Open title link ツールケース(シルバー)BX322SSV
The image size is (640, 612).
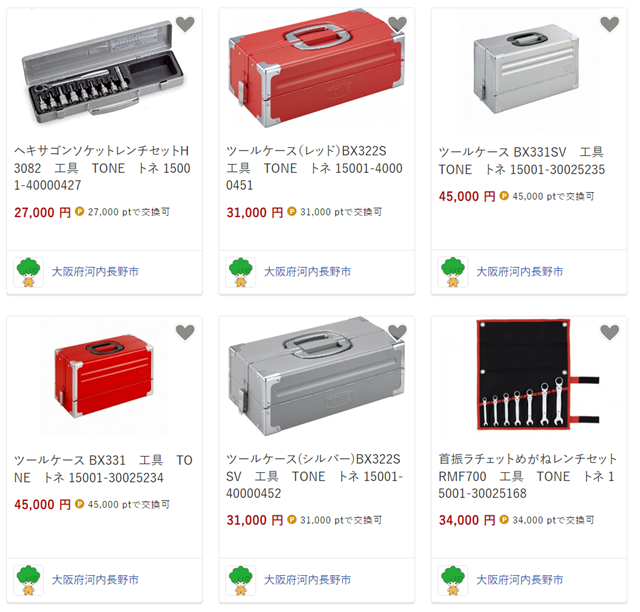315,476
